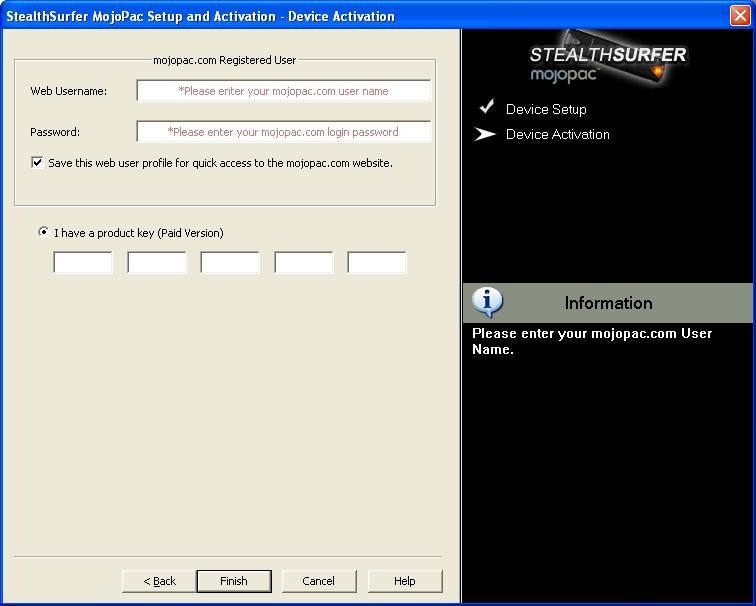756x606 pixels.
Task: Click the 'mojopac.com Registered User' group title
Action: point(224,60)
